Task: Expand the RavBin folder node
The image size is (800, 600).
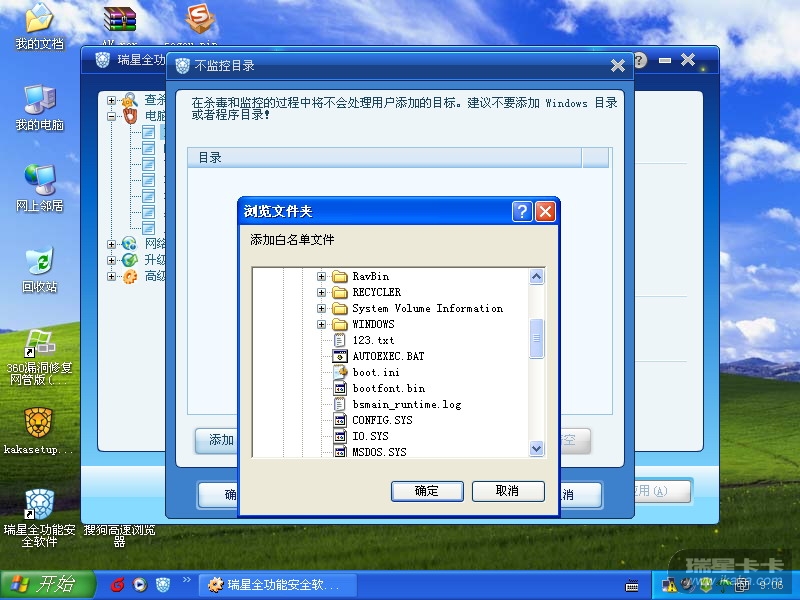Action: click(x=321, y=277)
